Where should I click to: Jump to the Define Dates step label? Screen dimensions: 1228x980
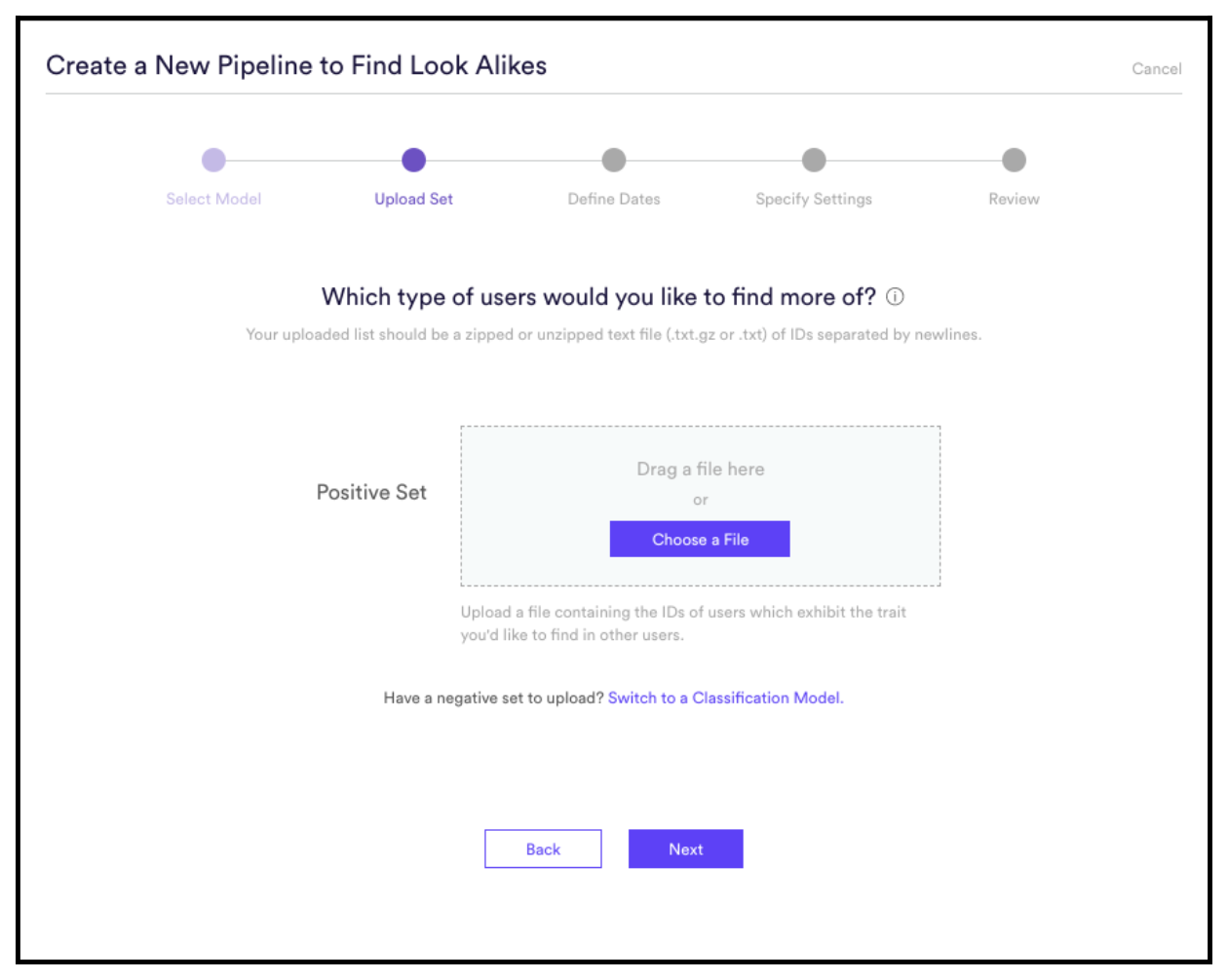614,199
